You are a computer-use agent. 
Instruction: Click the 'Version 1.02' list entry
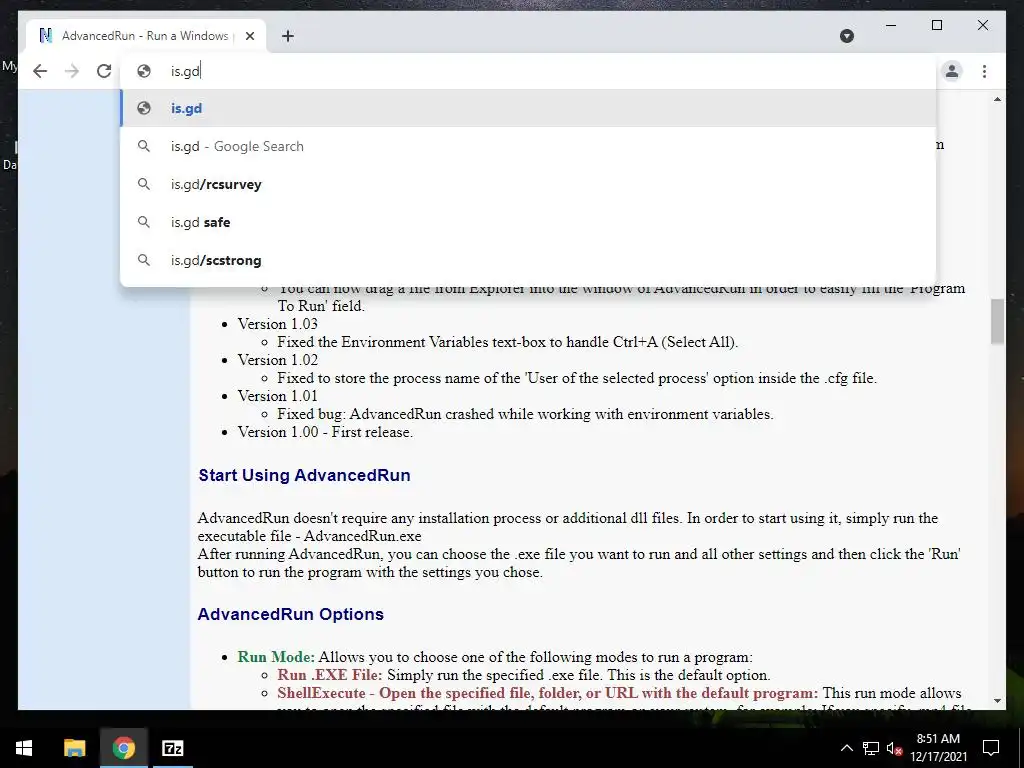[278, 360]
